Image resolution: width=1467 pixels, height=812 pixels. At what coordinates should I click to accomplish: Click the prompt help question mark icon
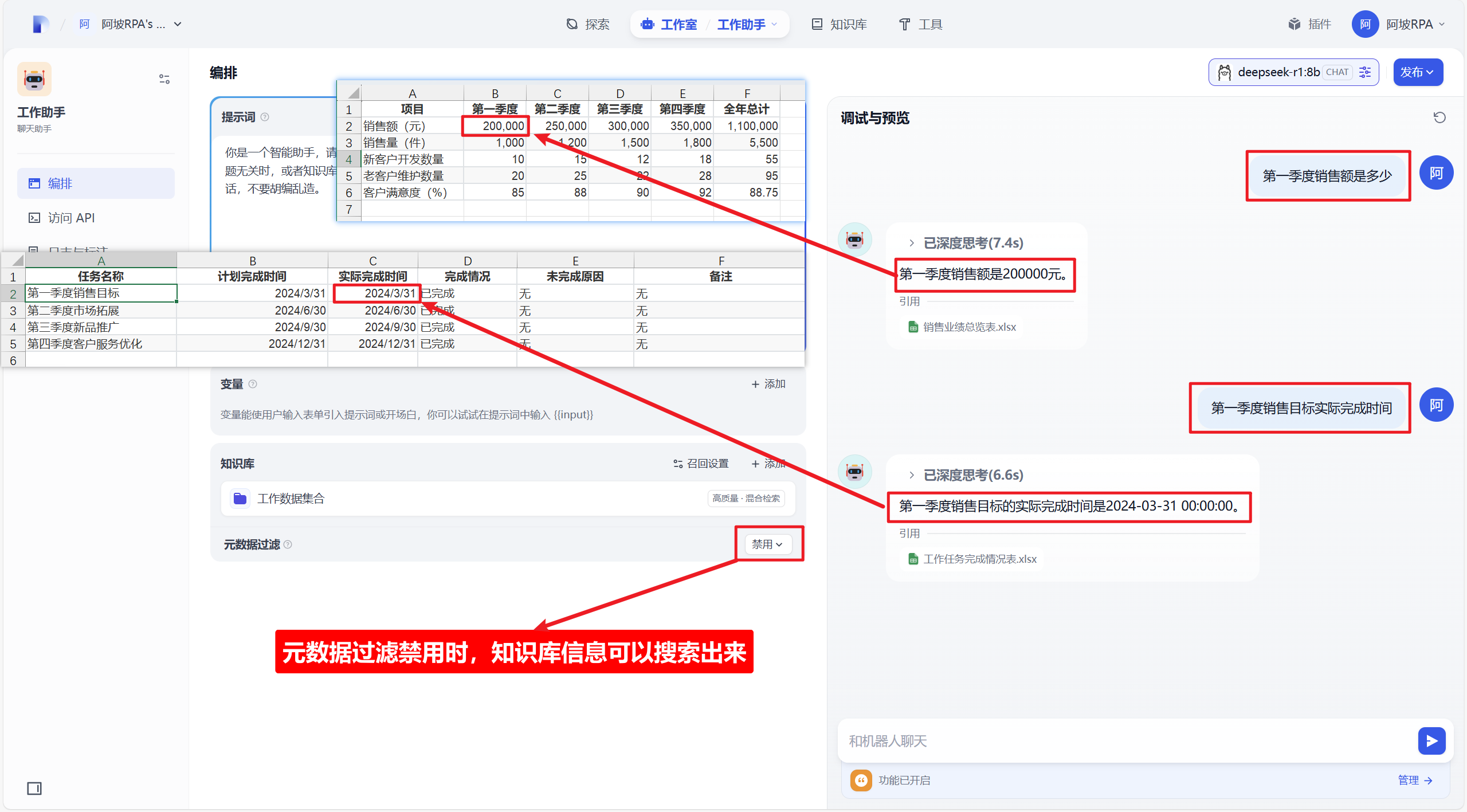265,117
